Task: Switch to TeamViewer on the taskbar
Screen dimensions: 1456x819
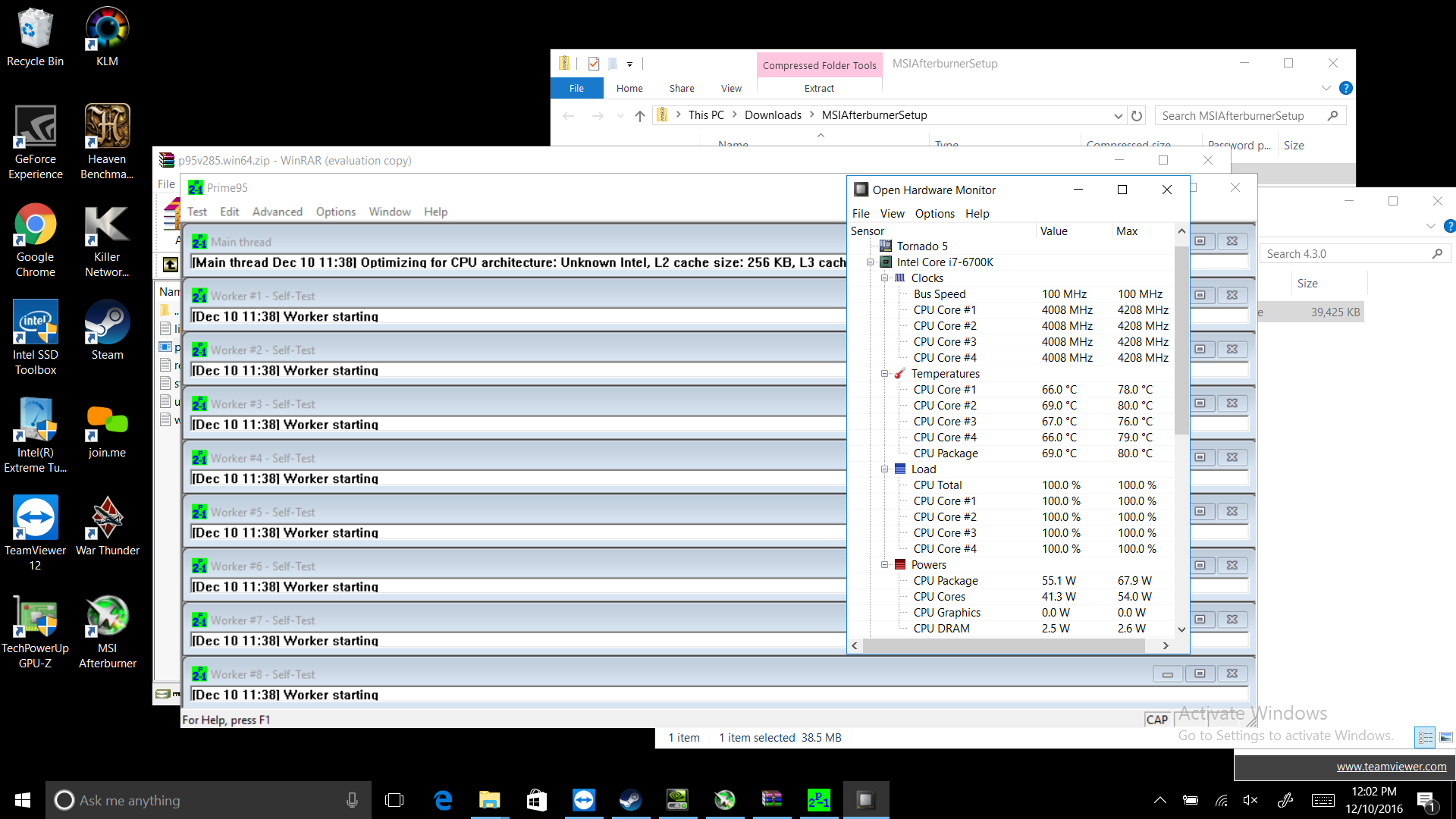Action: click(584, 800)
